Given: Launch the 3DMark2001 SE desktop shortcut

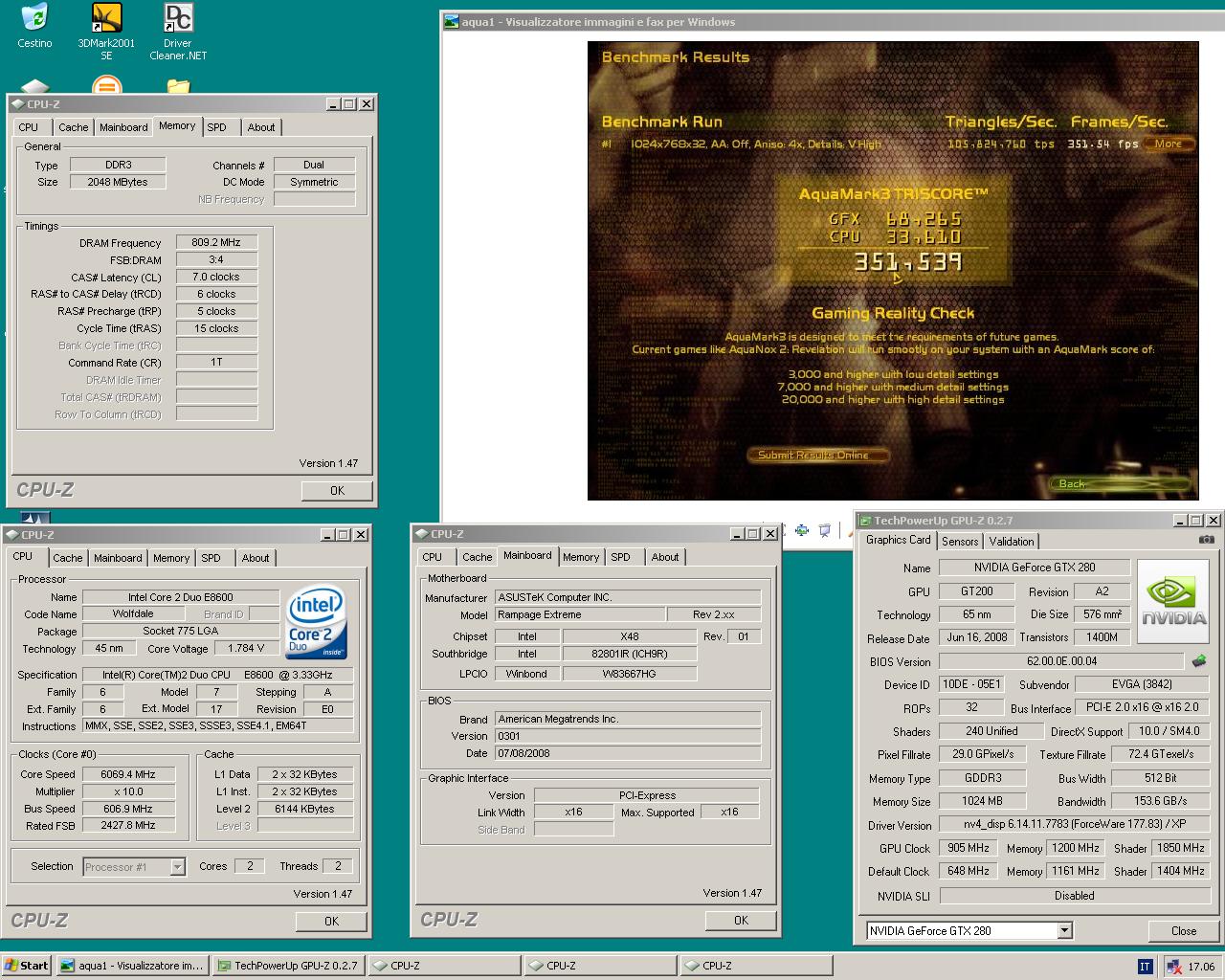Looking at the screenshot, I should pyautogui.click(x=106, y=32).
